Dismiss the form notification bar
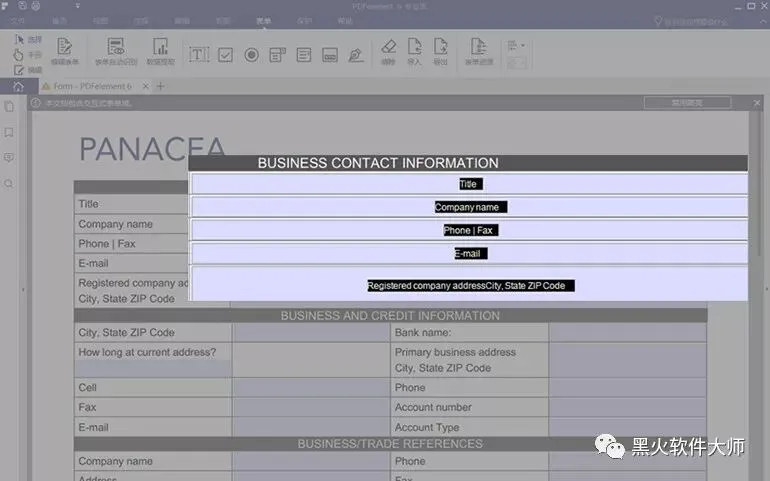Image resolution: width=770 pixels, height=481 pixels. (x=757, y=103)
